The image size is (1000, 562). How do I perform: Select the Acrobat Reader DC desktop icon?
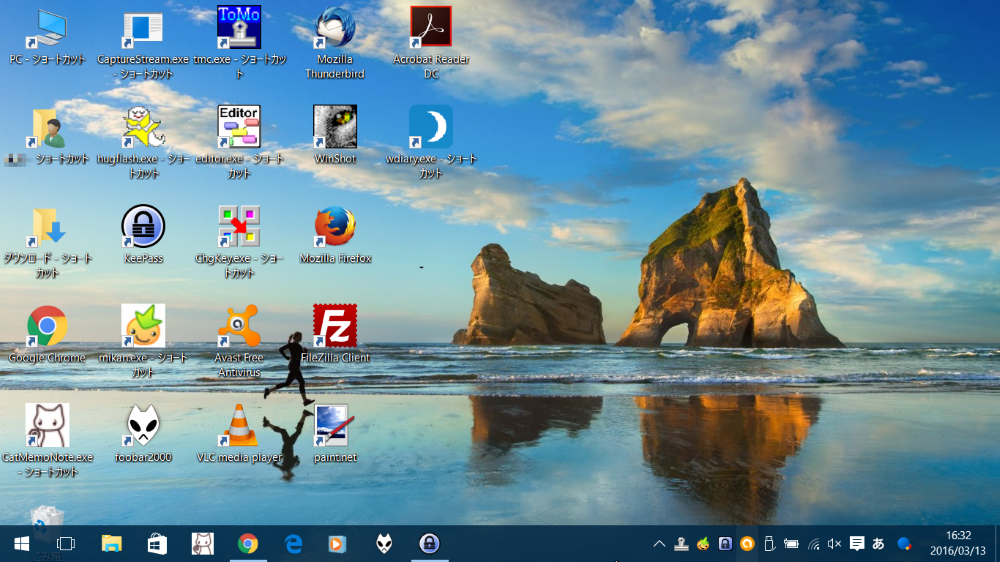pyautogui.click(x=431, y=29)
